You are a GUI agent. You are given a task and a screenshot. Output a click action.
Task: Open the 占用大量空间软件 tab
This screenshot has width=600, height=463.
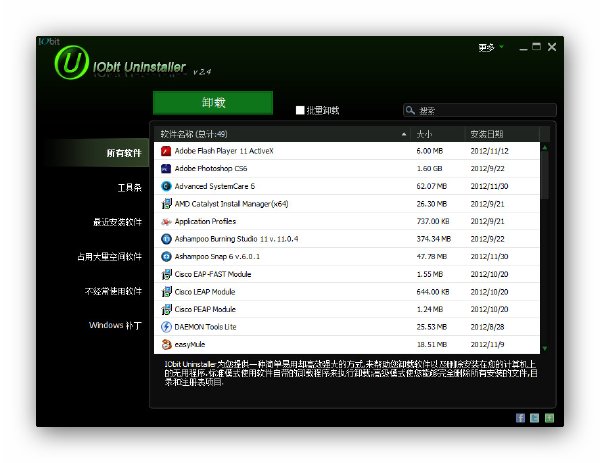[109, 256]
